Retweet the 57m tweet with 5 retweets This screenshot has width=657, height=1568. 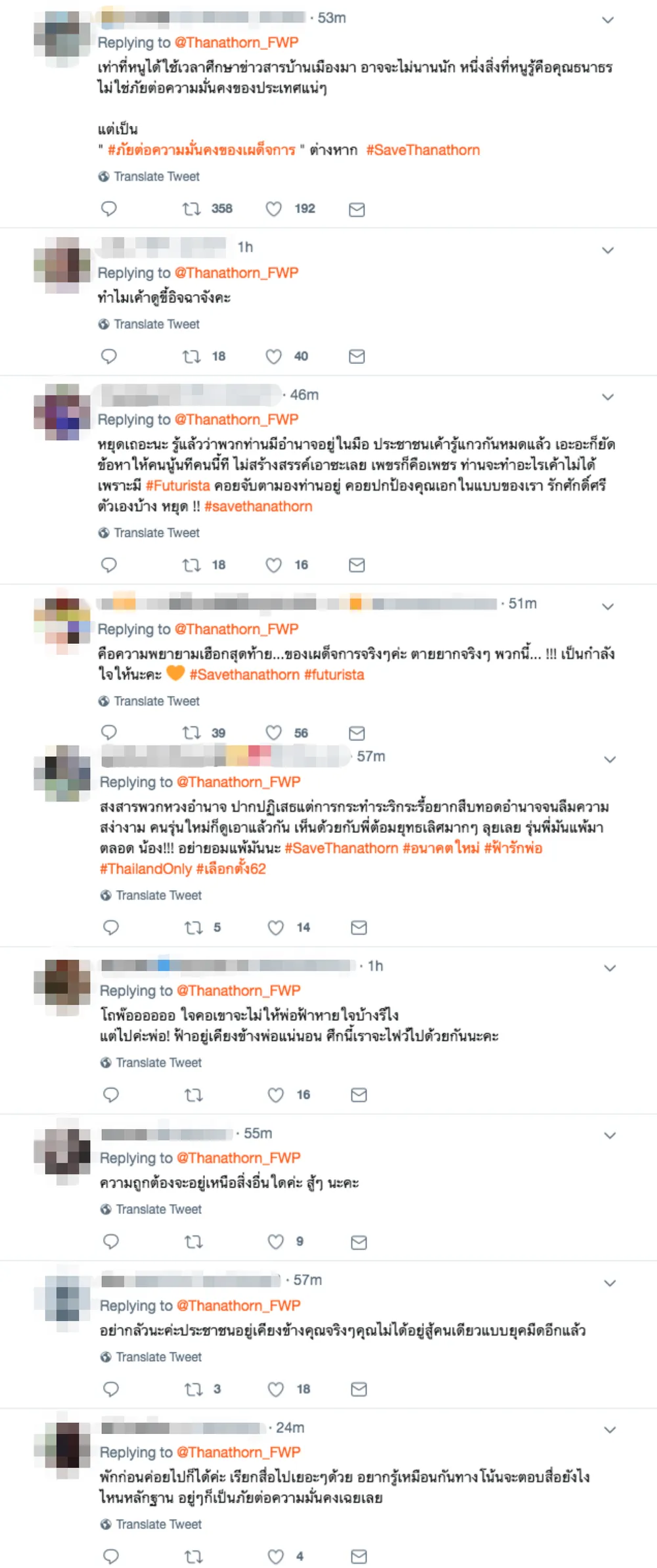coord(193,928)
